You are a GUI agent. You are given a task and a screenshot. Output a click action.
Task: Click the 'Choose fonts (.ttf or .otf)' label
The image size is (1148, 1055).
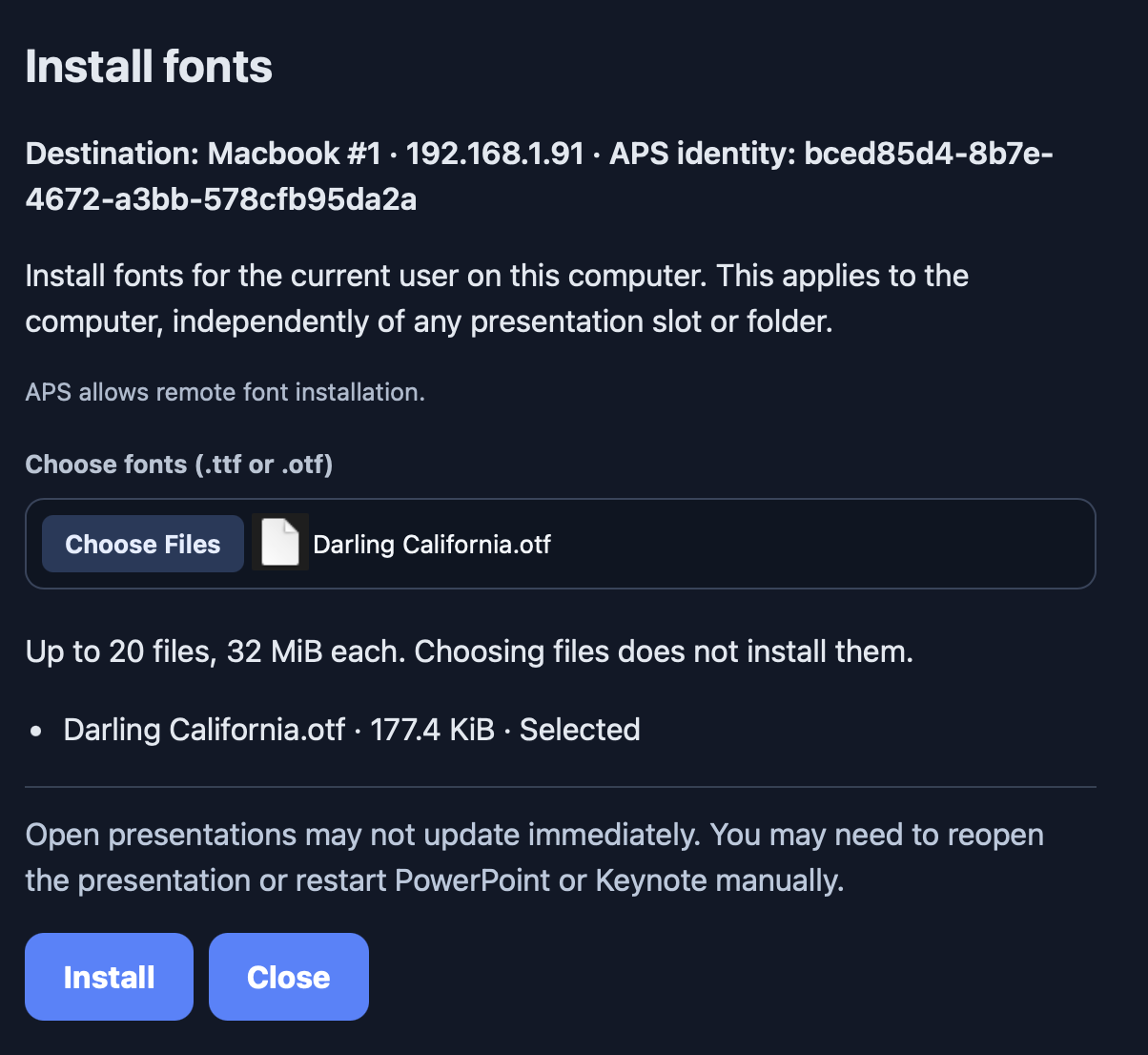[x=179, y=465]
